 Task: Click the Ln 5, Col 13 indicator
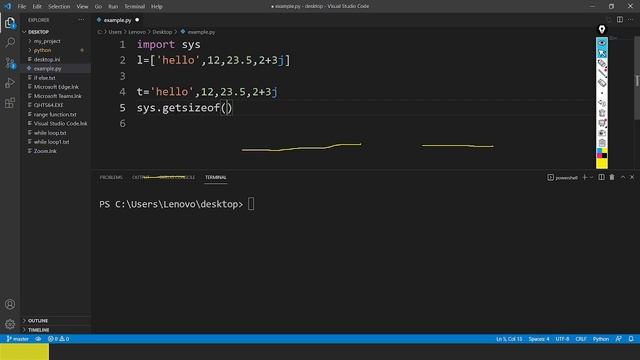click(x=509, y=339)
